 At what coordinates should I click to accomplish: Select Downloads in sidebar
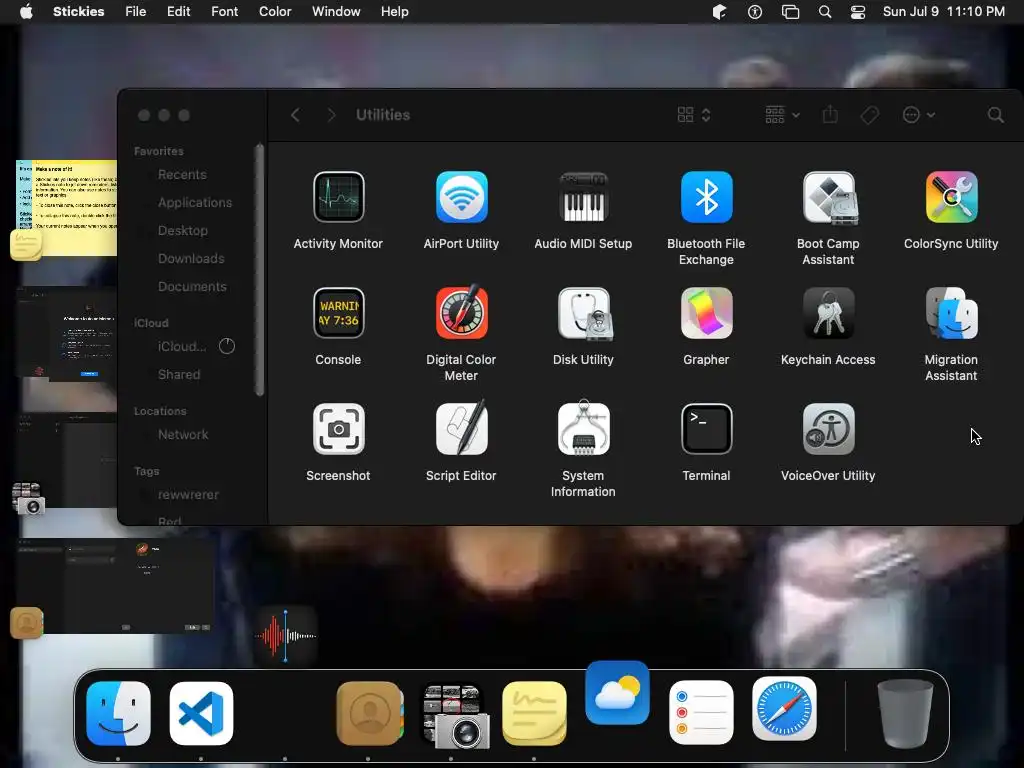[189, 259]
